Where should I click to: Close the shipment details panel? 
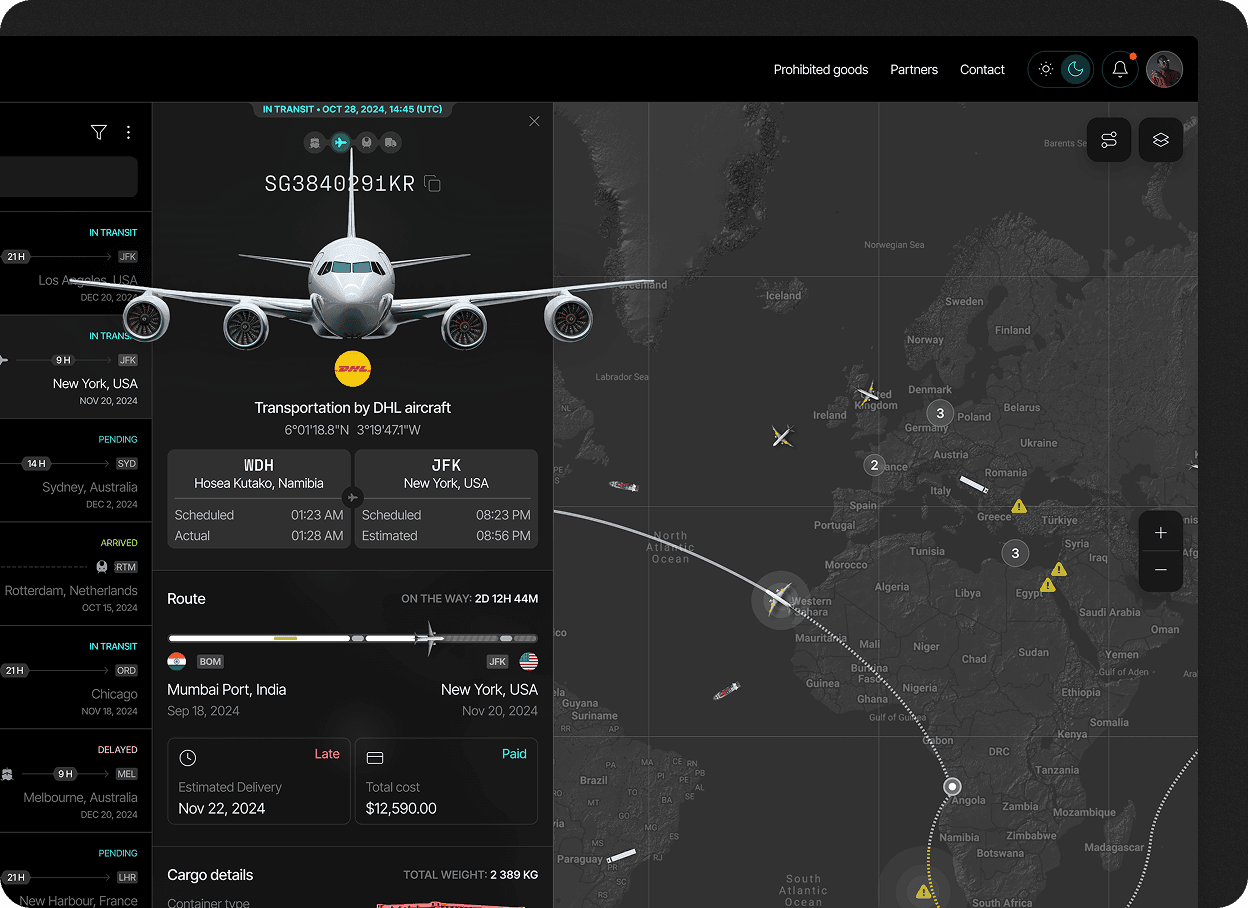534,121
